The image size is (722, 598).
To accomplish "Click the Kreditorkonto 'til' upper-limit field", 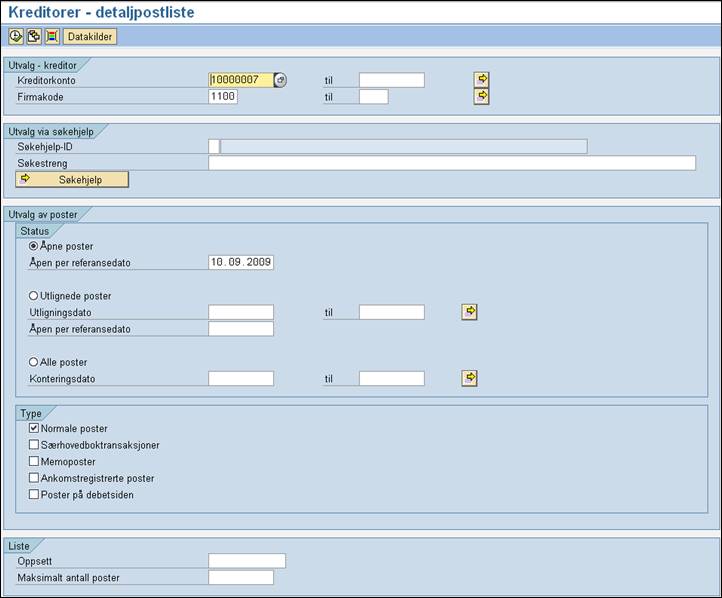I will point(392,80).
